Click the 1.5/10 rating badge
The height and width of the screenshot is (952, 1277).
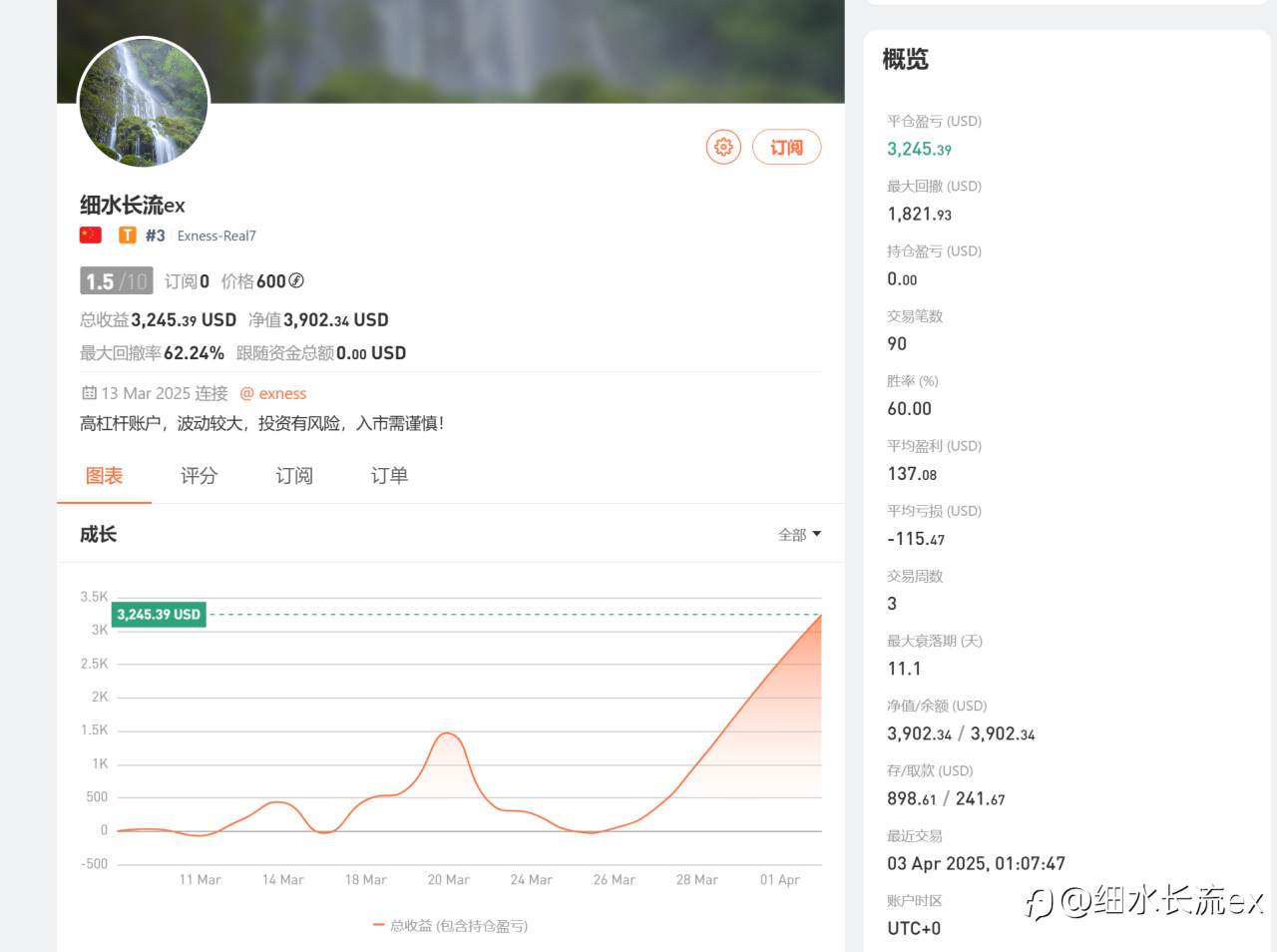coord(116,281)
